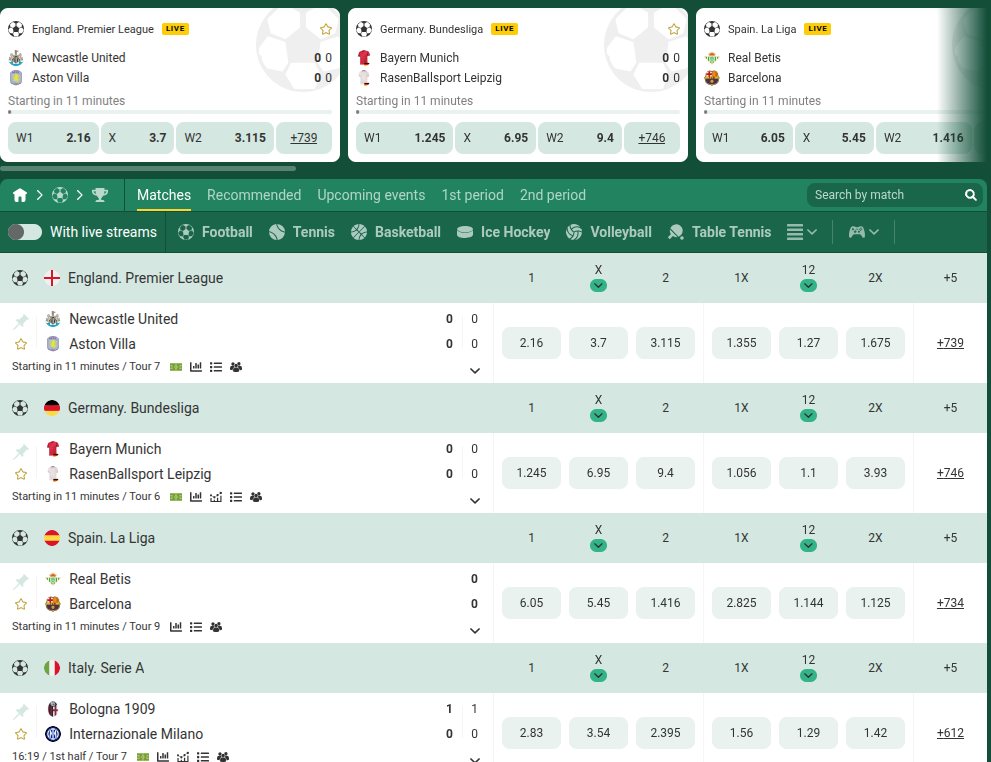Focus the Search by match field
This screenshot has height=762, width=991.
[895, 195]
